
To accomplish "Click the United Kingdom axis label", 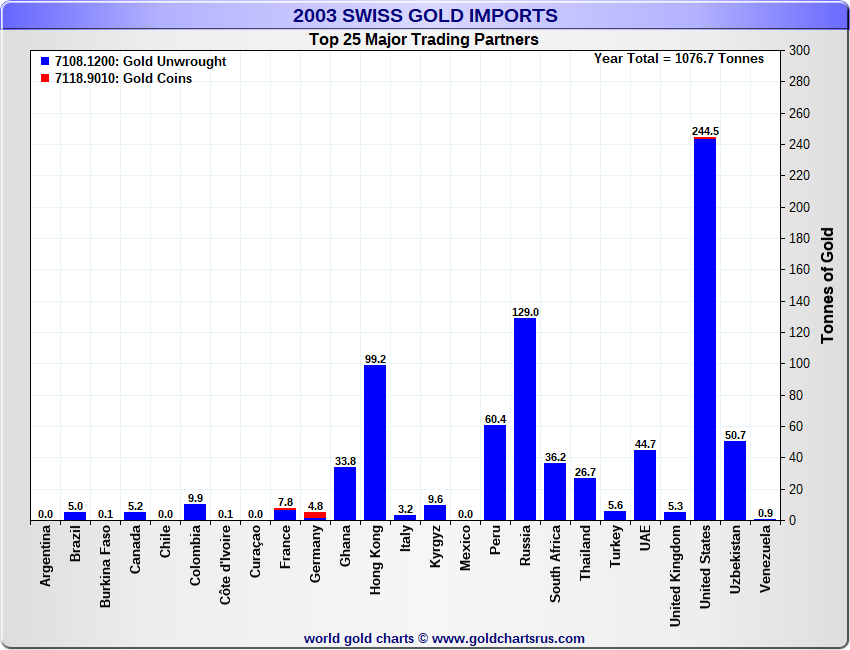I will click(675, 576).
